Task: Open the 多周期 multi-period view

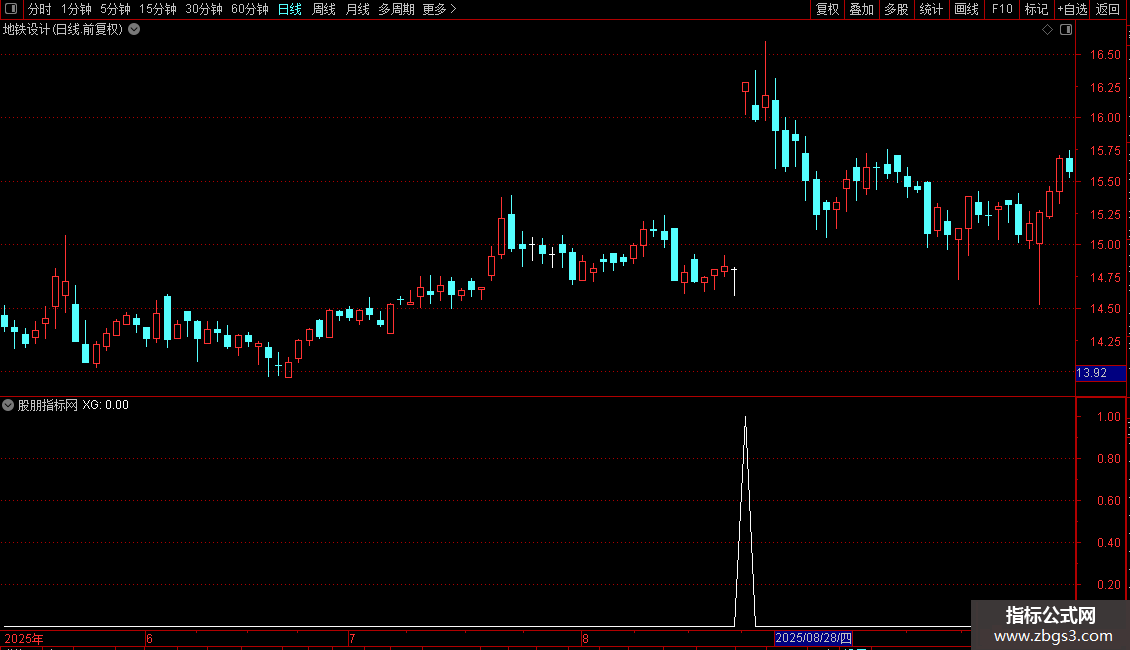Action: click(396, 9)
